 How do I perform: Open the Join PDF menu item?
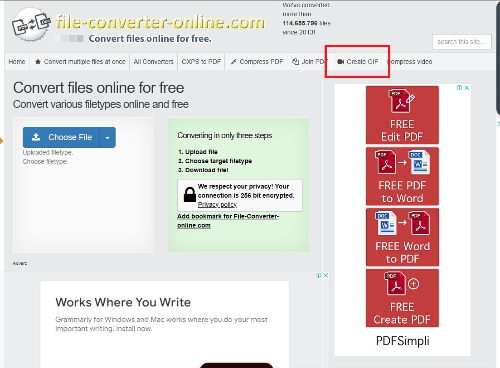pos(309,62)
